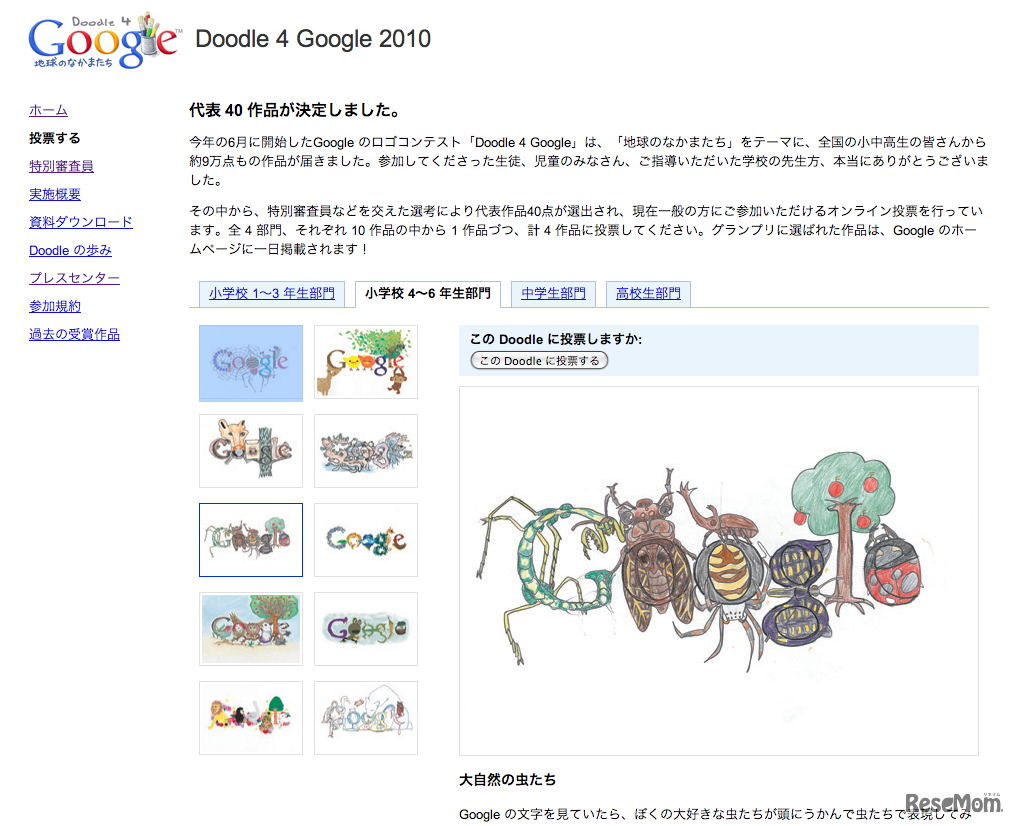Select 投票する in the sidebar

(55, 138)
